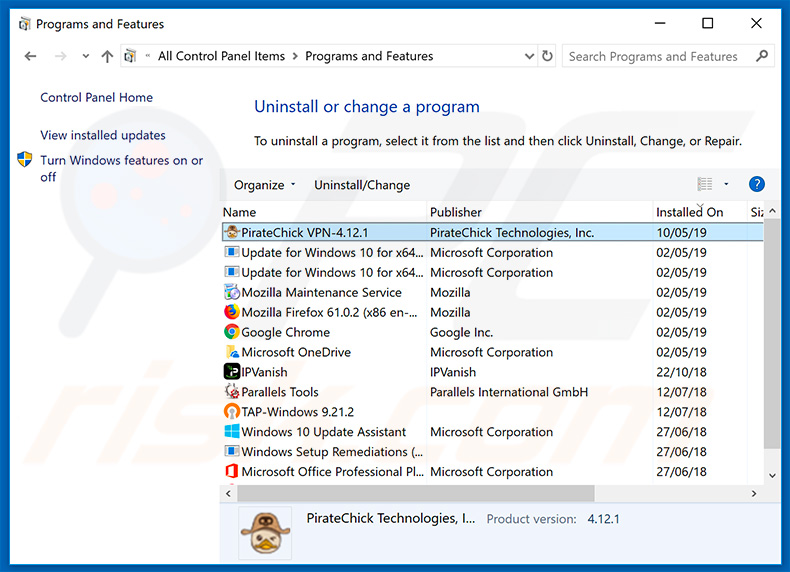Click the search magnifier icon
790x572 pixels.
click(762, 55)
